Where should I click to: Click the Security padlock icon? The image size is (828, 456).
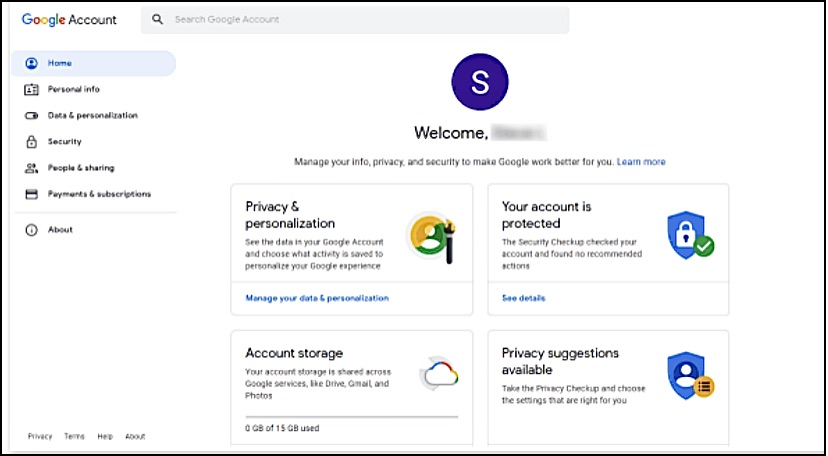31,142
